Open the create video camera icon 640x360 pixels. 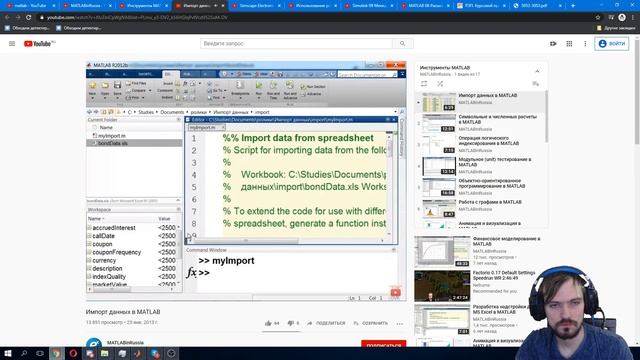[x=553, y=44]
